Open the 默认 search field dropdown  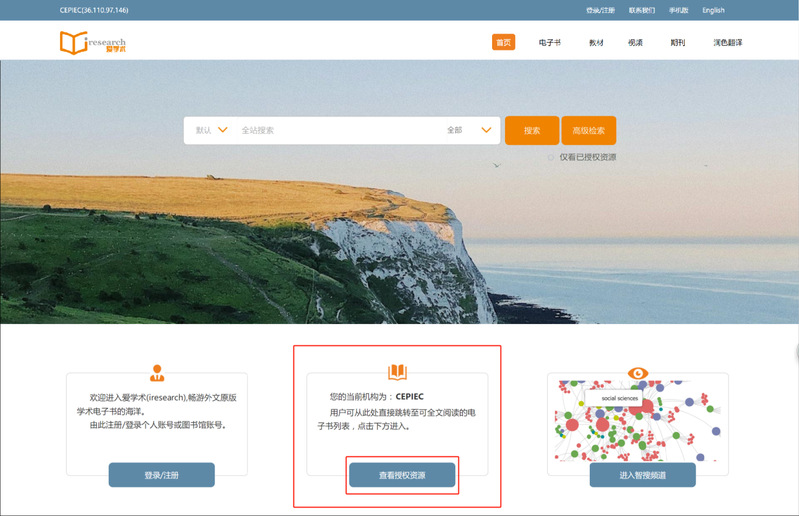coord(211,130)
